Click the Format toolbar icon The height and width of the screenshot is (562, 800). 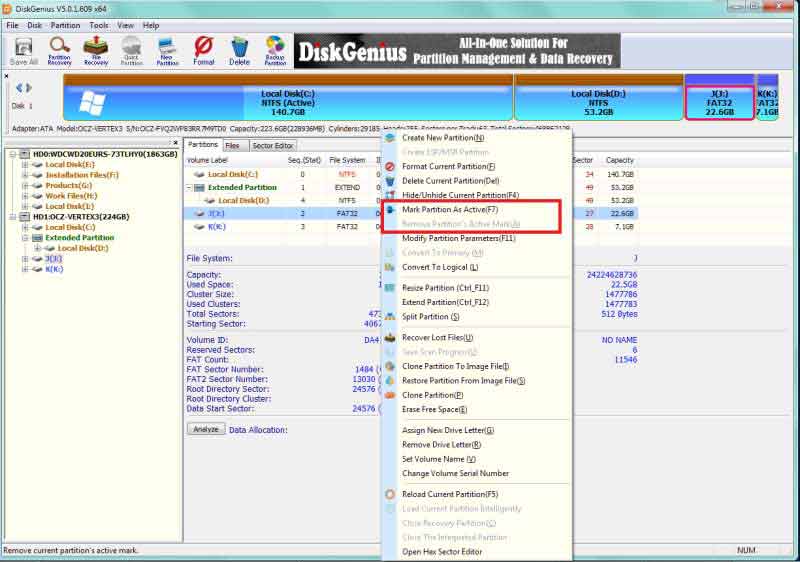pyautogui.click(x=204, y=52)
